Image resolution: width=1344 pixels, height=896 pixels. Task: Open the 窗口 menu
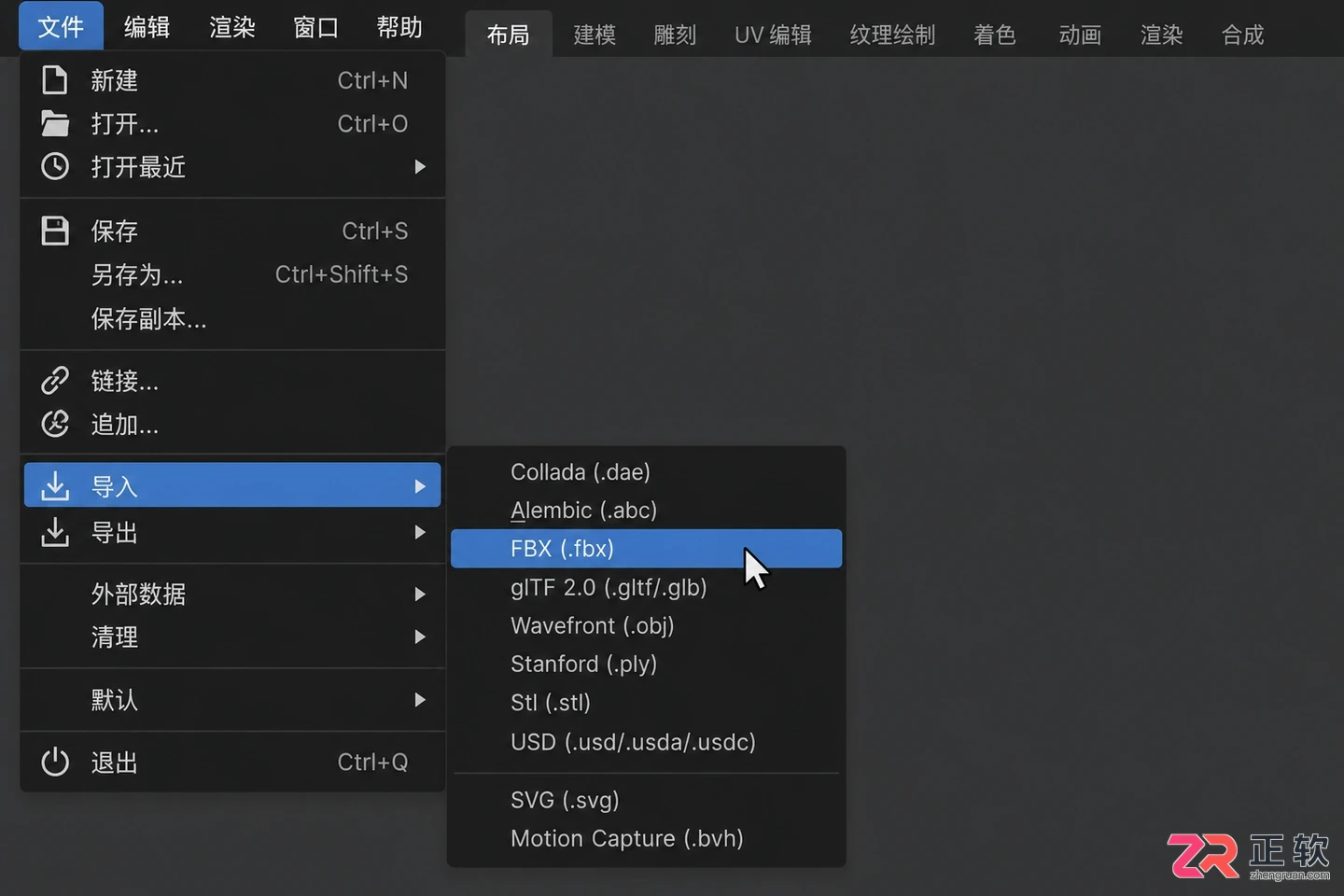point(315,27)
